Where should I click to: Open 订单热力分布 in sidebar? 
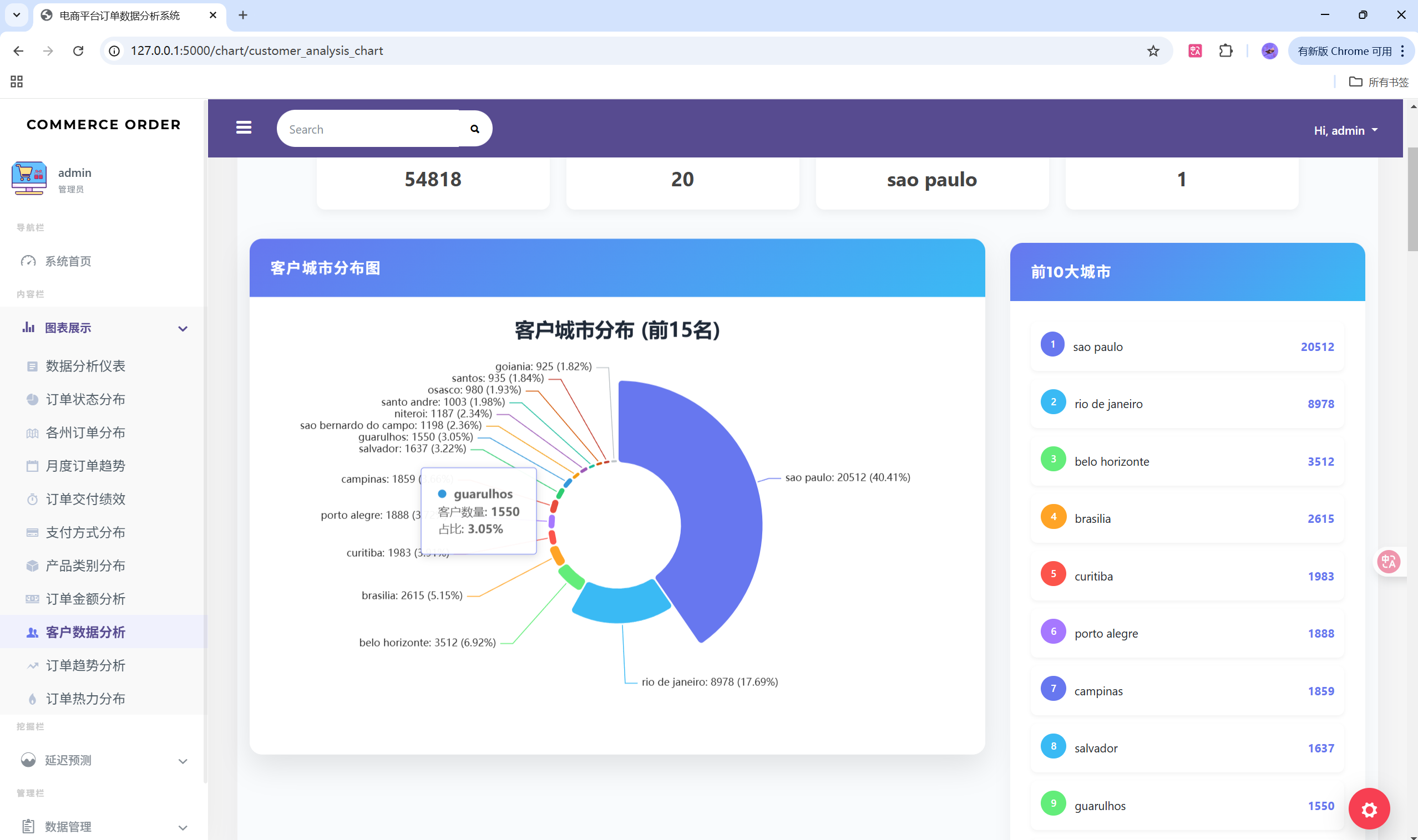(85, 699)
